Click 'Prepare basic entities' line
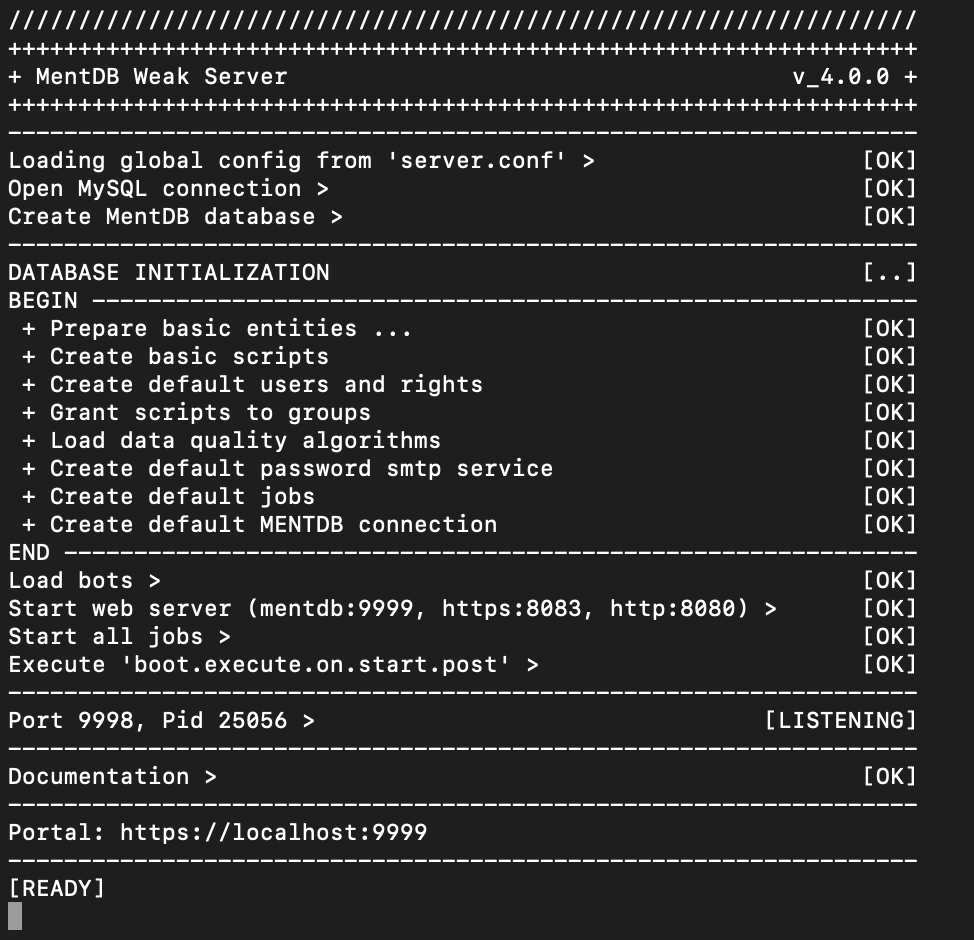 [x=203, y=329]
